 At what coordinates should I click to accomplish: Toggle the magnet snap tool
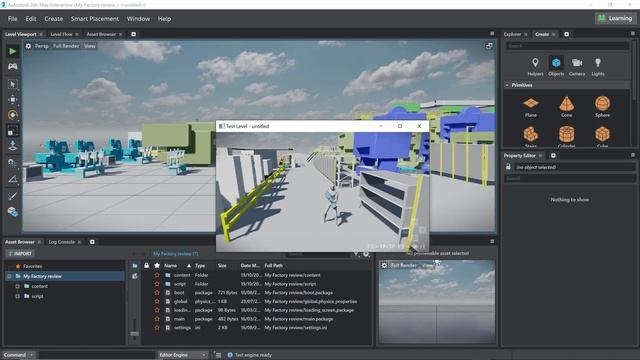coord(13,163)
